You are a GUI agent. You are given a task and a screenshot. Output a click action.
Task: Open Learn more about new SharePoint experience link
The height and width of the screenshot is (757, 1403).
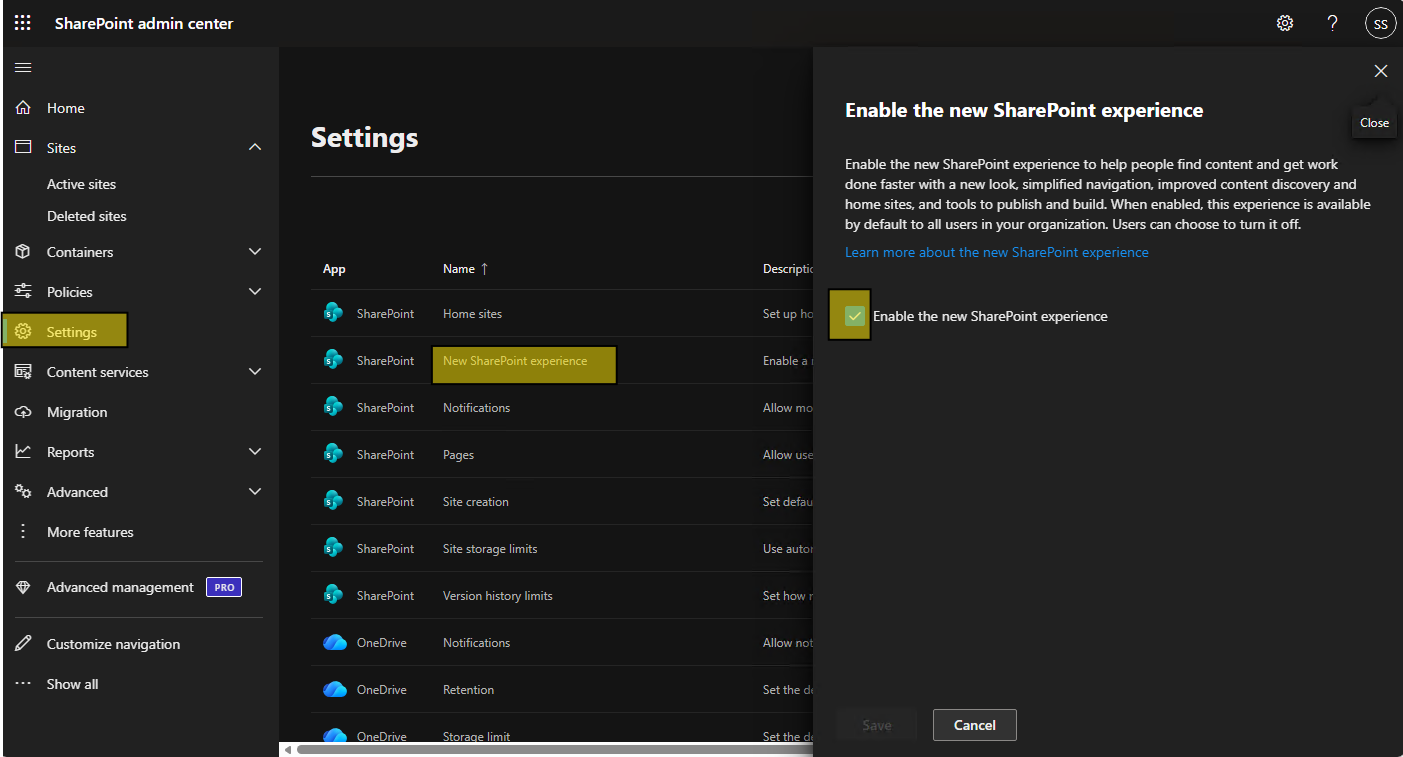click(x=996, y=252)
